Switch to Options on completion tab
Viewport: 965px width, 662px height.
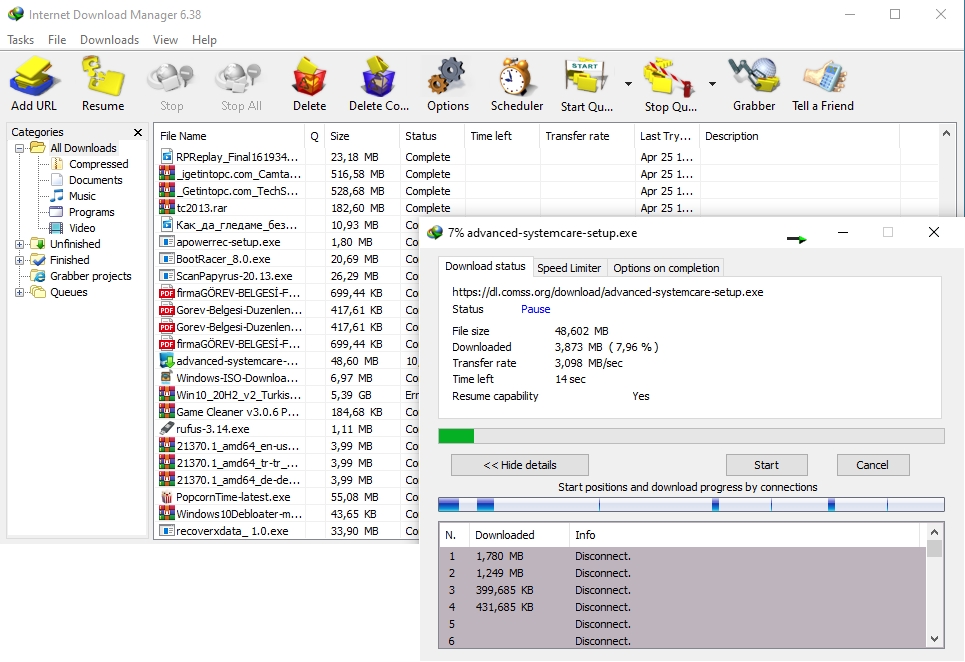point(666,268)
